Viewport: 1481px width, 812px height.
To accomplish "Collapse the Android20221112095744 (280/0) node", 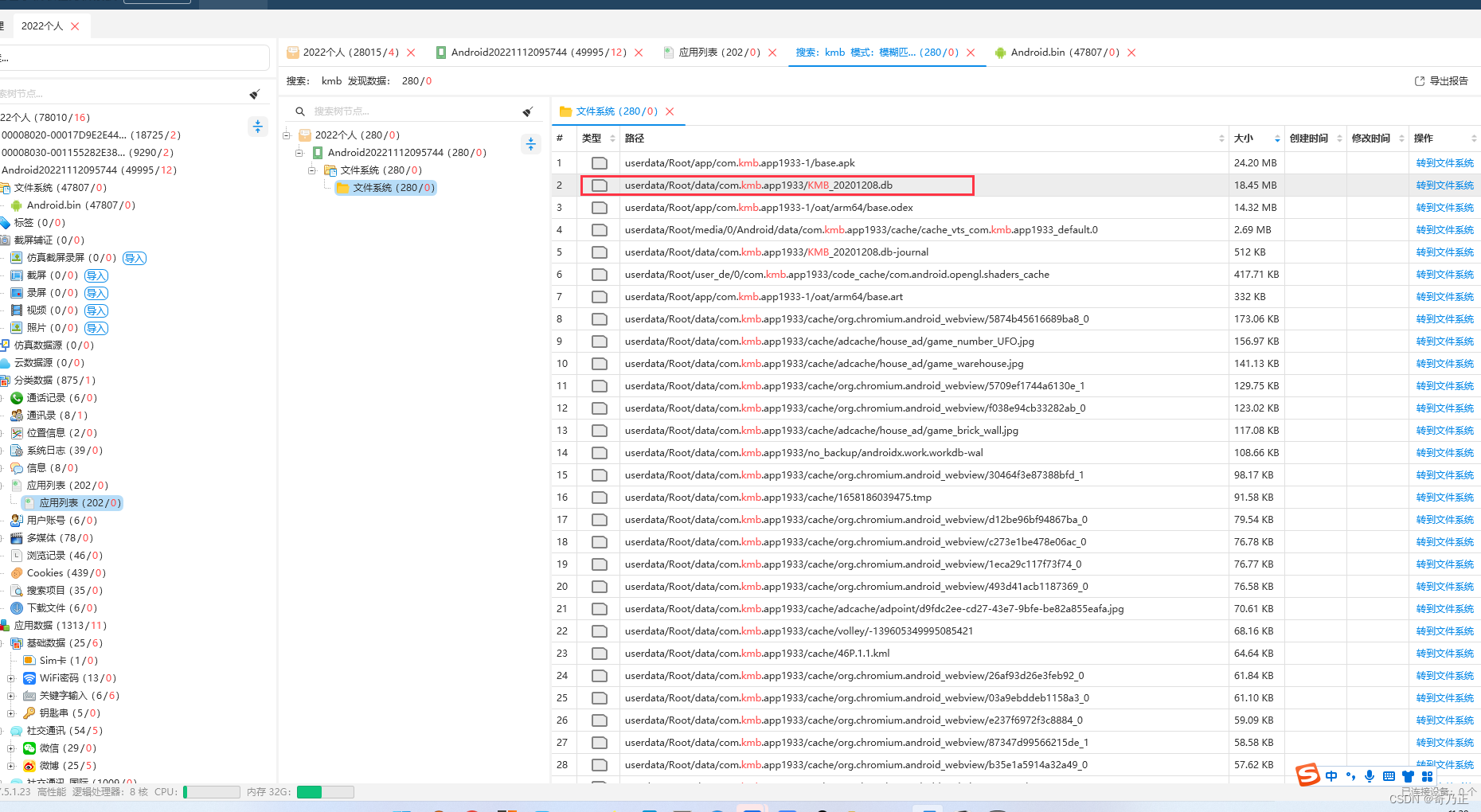I will point(299,153).
